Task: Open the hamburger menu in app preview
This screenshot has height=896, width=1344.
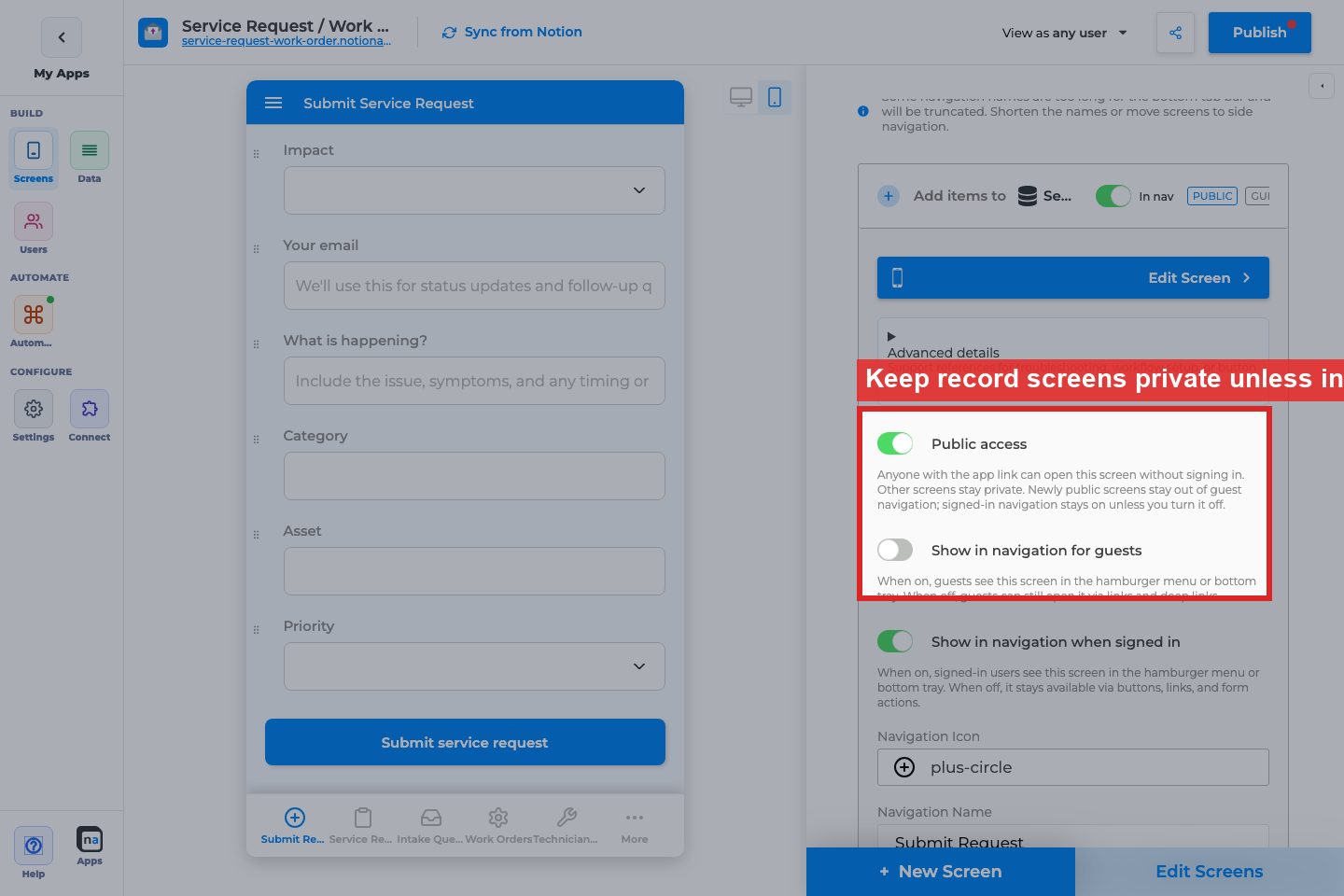Action: click(273, 103)
